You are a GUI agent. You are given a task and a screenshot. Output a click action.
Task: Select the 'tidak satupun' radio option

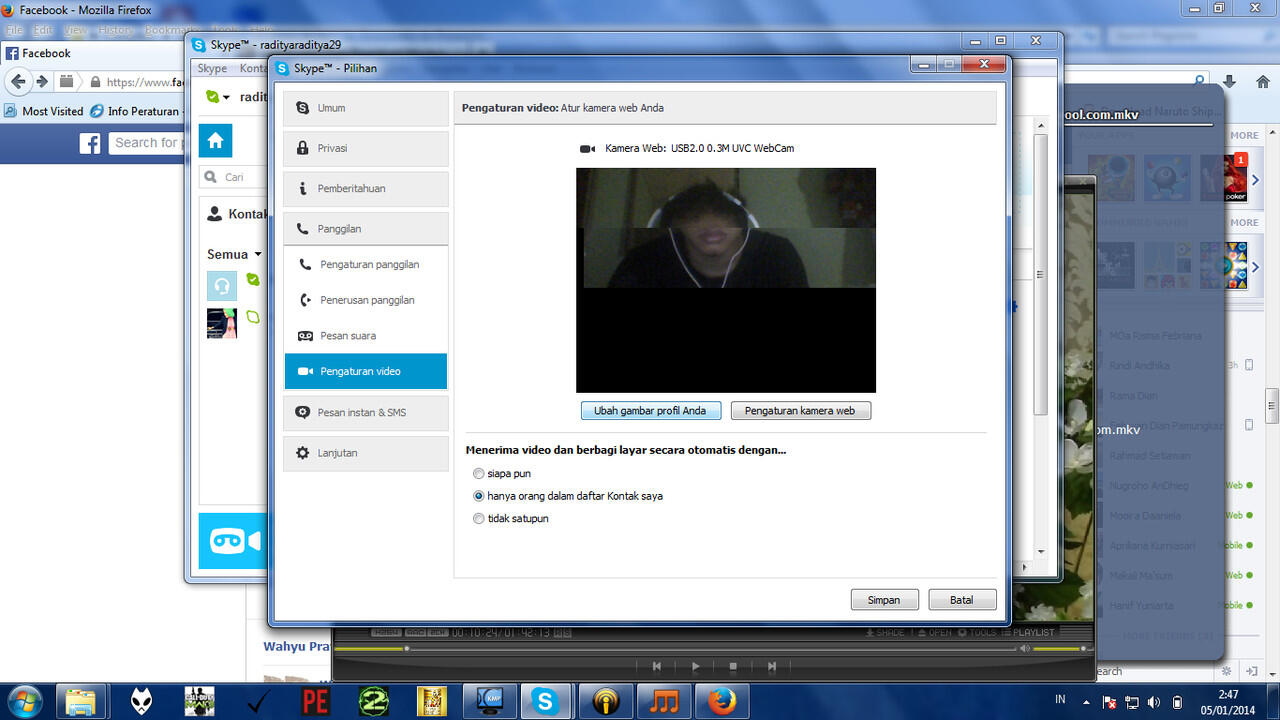point(479,519)
